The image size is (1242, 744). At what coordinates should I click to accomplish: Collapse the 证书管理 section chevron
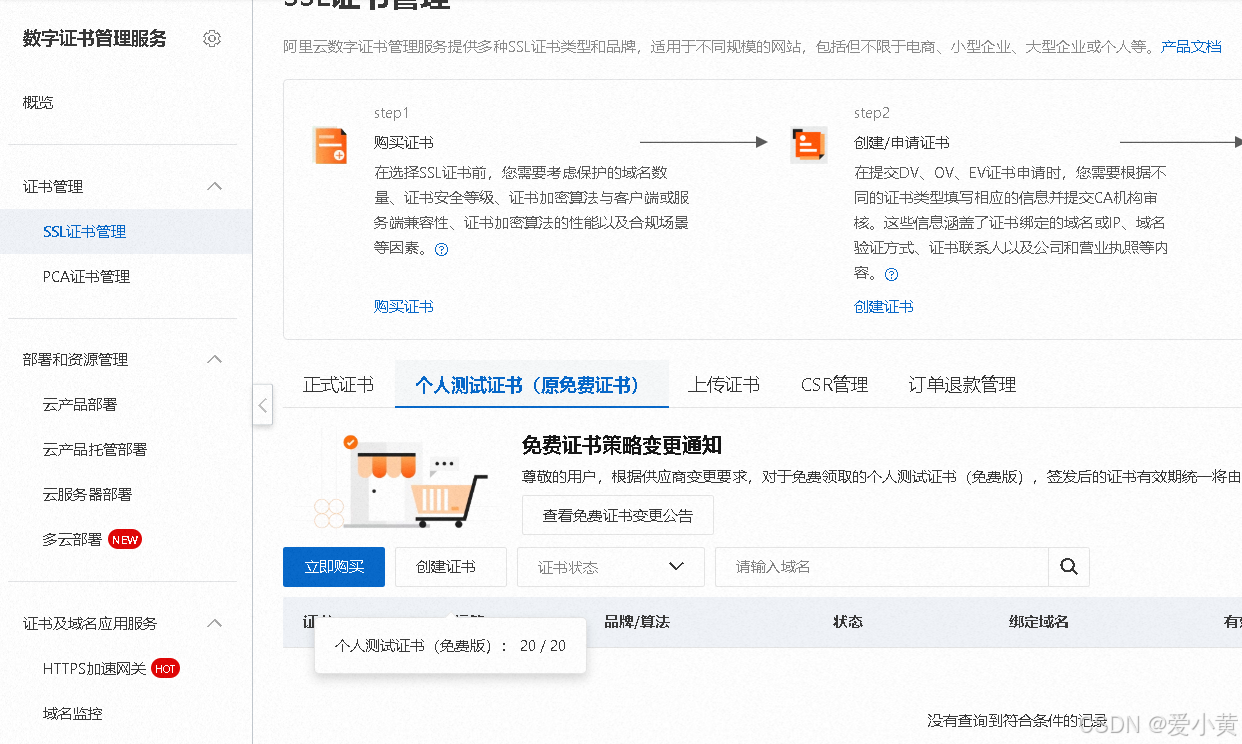click(214, 187)
